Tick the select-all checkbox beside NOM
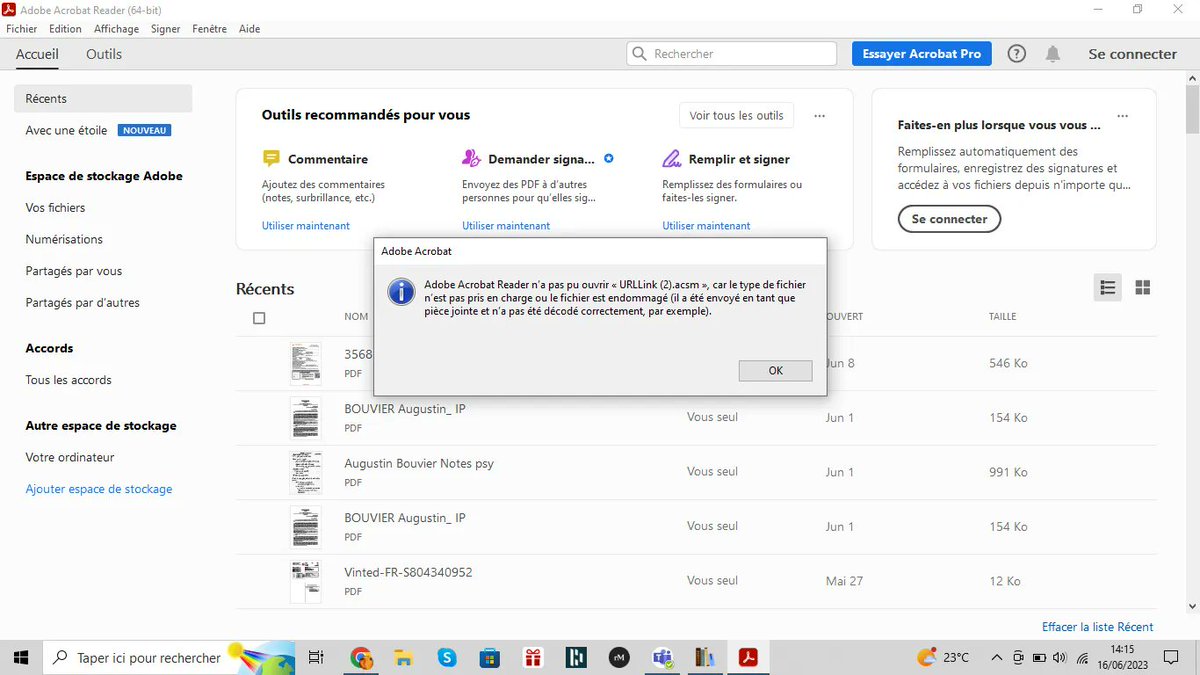The width and height of the screenshot is (1200, 675). [259, 318]
